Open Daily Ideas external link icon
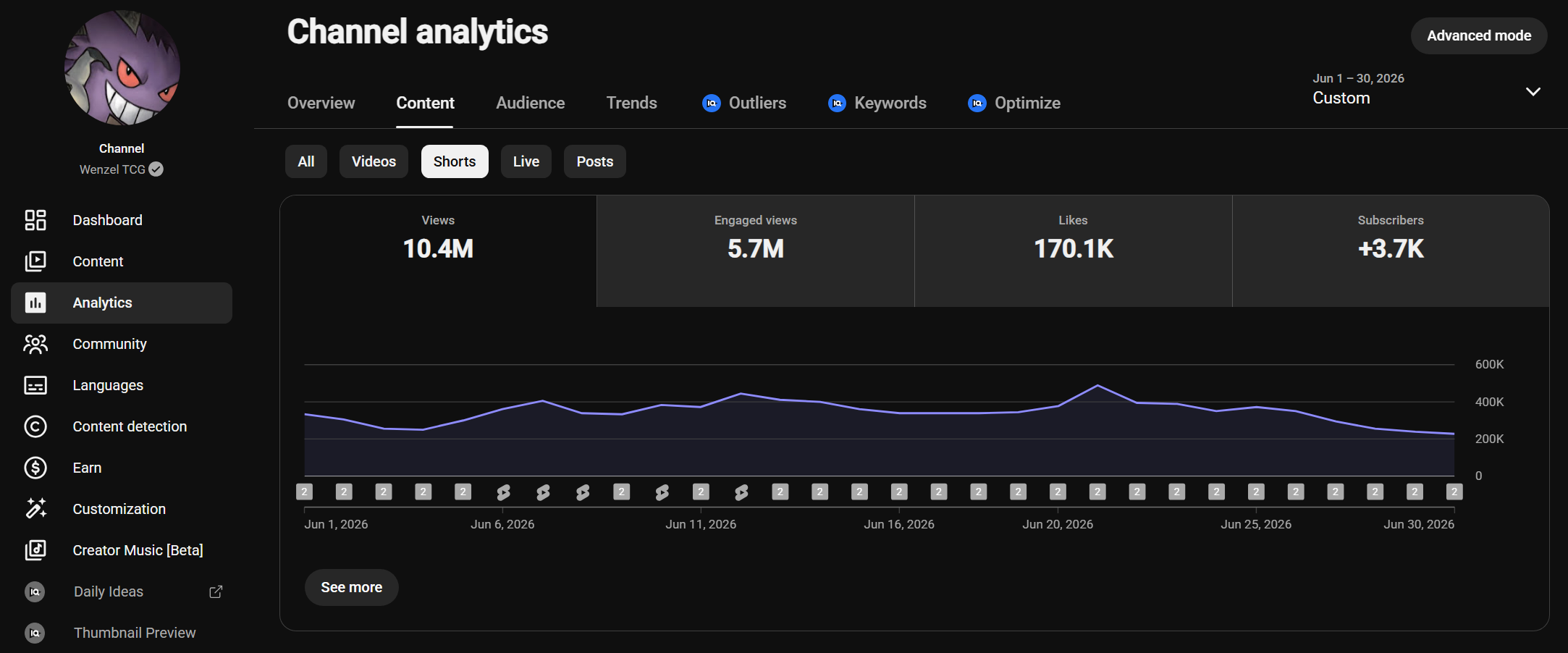 [216, 591]
